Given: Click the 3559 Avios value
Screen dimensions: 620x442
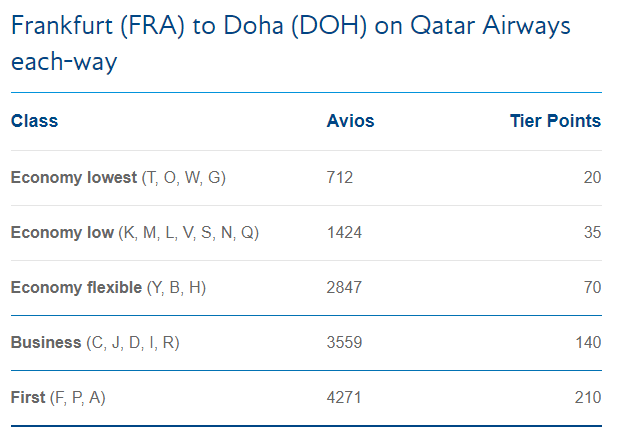Looking at the screenshot, I should (x=344, y=343).
